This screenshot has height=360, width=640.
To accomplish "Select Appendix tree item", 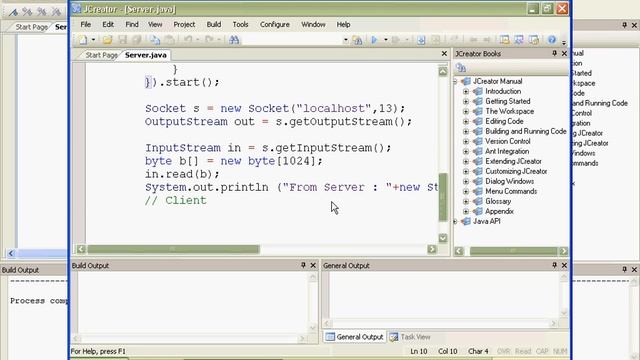I will [x=499, y=211].
